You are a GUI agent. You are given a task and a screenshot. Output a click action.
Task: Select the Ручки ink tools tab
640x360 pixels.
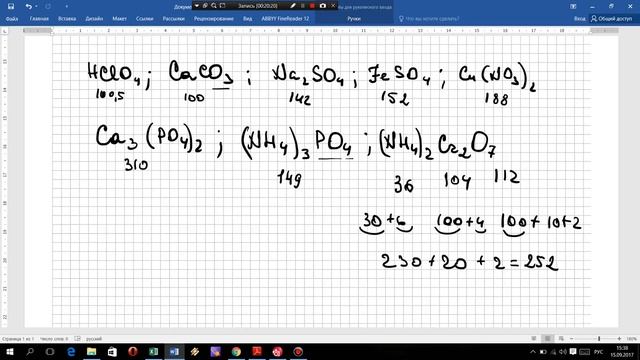[354, 19]
